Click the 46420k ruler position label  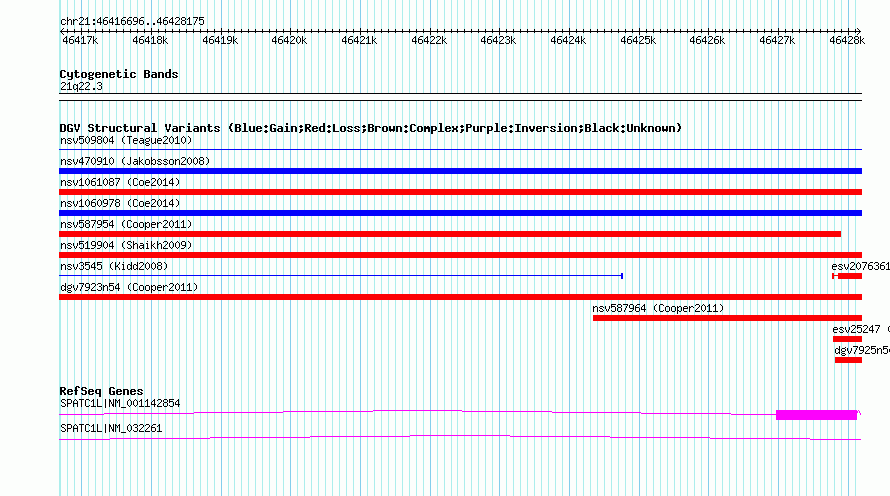coord(289,40)
